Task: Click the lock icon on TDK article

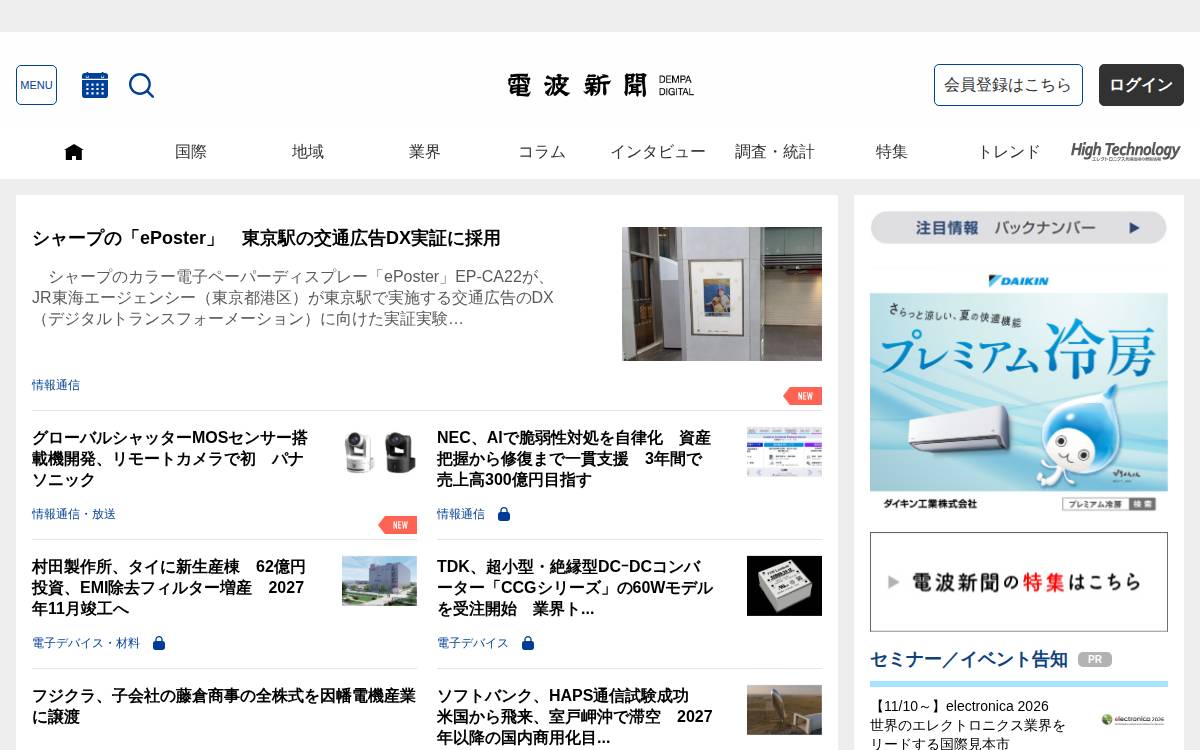Action: click(528, 643)
